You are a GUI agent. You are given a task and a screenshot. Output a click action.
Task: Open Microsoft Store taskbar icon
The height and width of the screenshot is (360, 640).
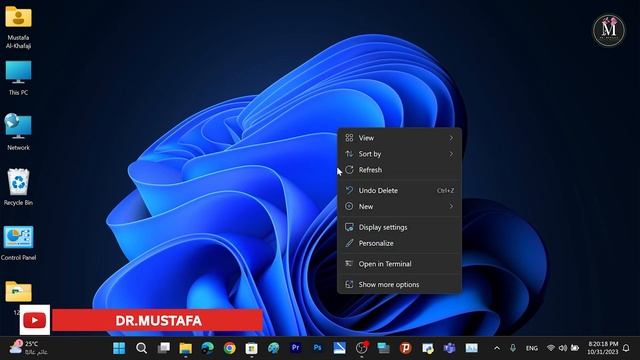coord(251,348)
